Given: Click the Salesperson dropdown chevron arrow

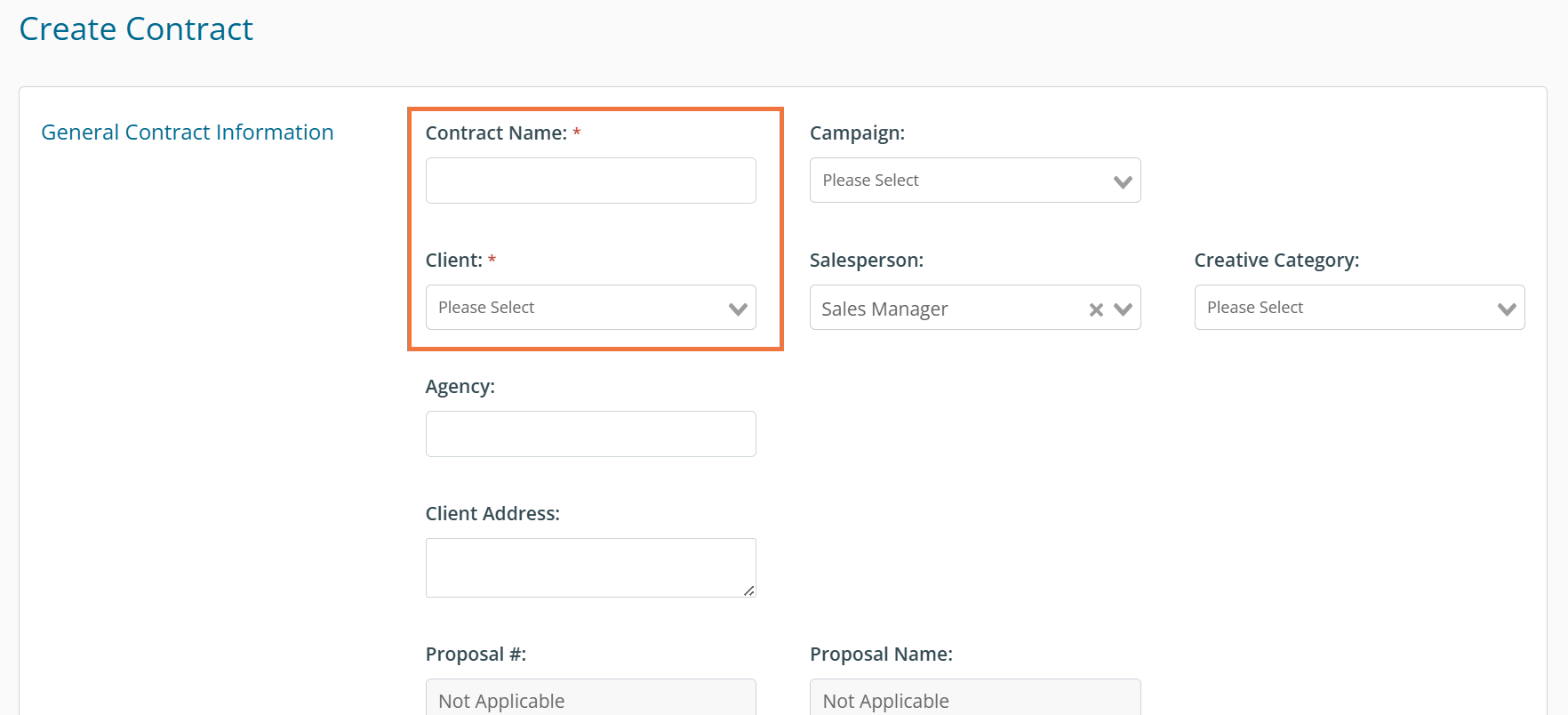Looking at the screenshot, I should pos(1123,309).
